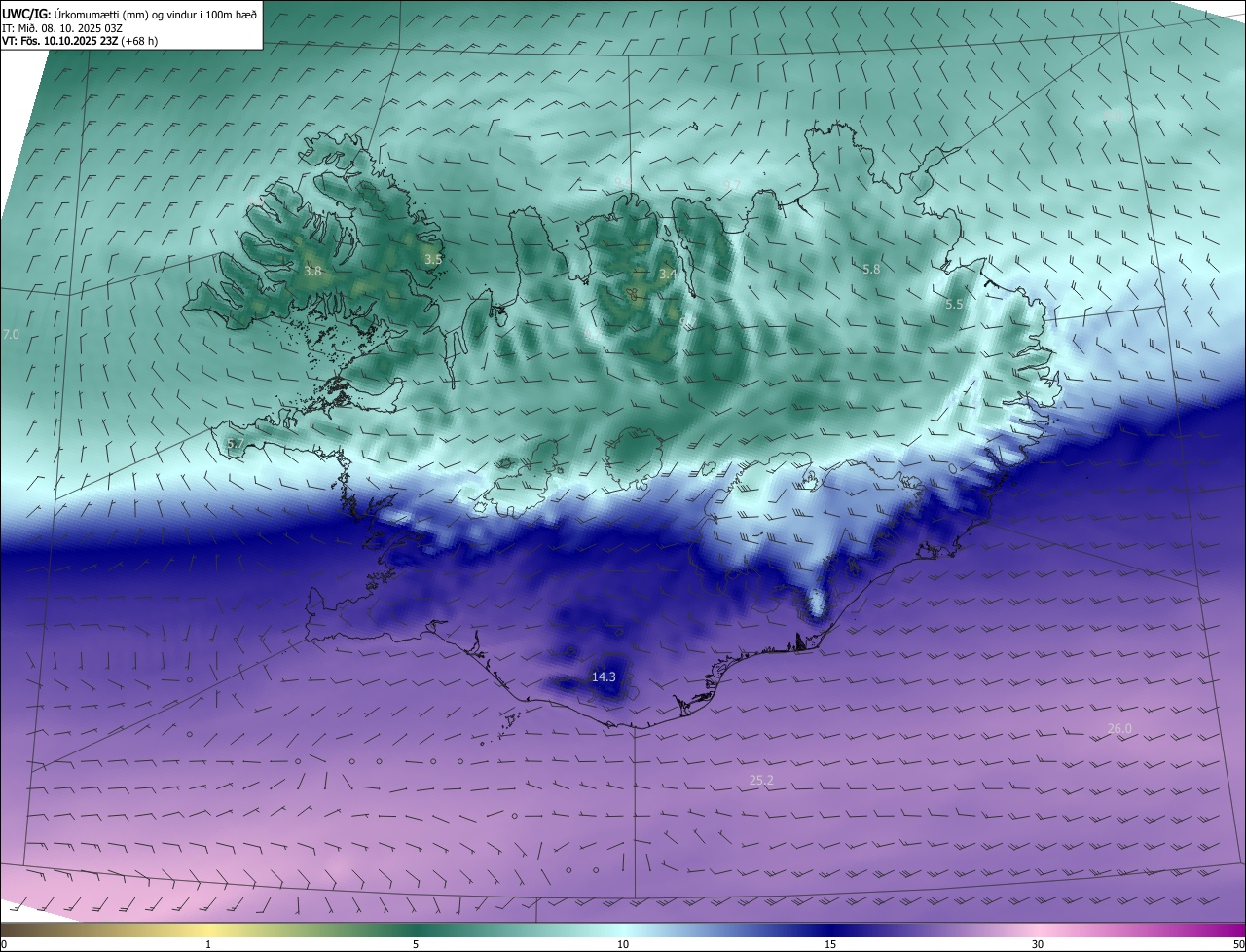
Task: Click the 30 tick on the color scale
Action: pos(1038,944)
